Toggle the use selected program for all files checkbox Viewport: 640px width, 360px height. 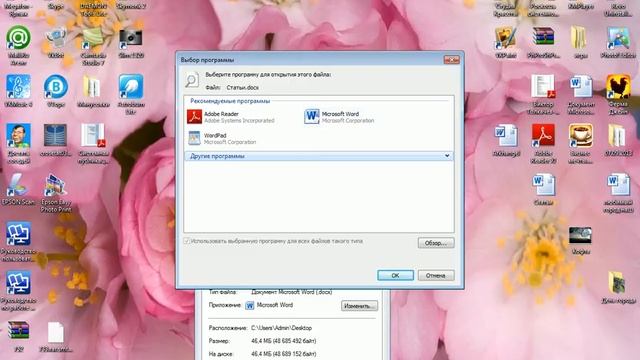[x=187, y=241]
